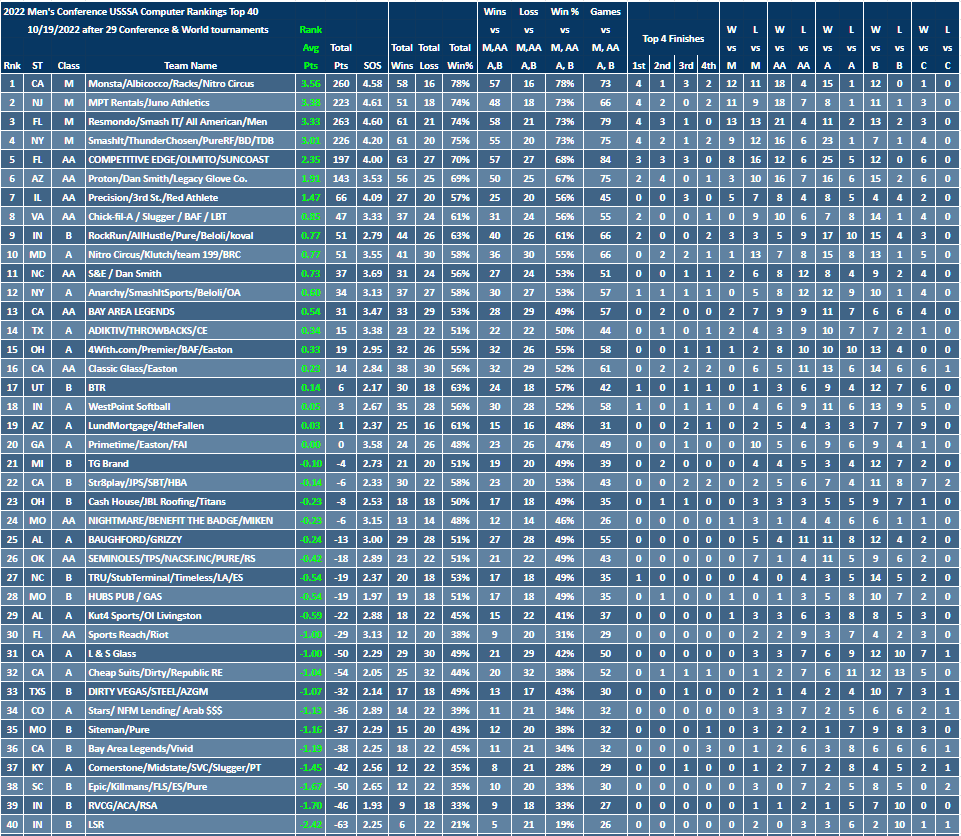
Task: Click state UT in row 17
Action: (x=37, y=387)
